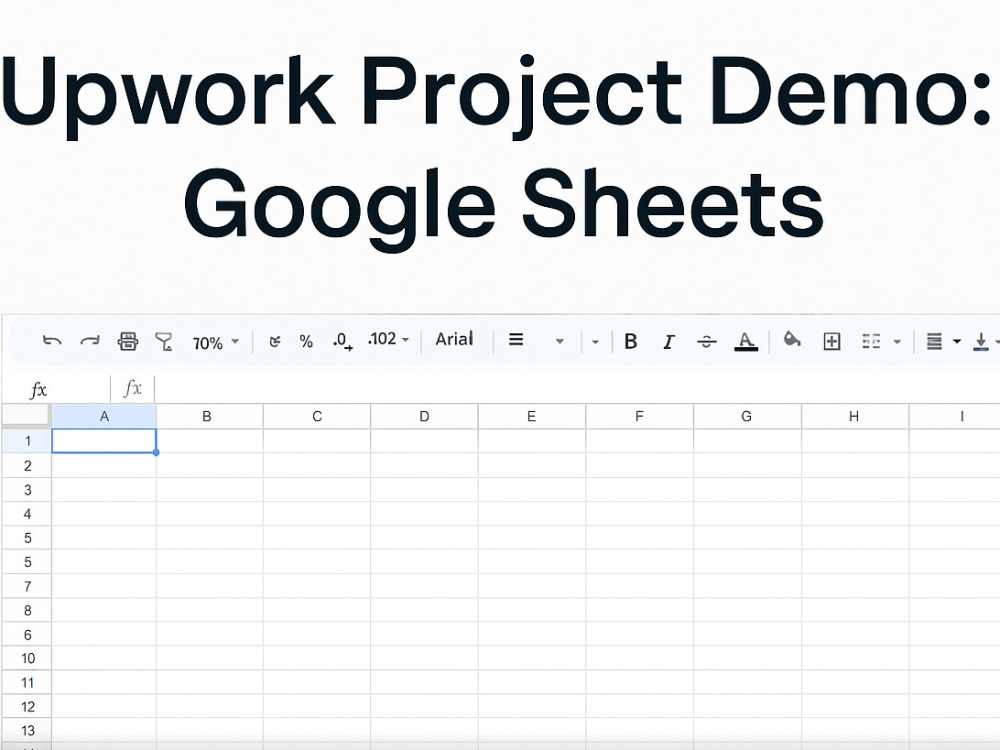This screenshot has width=1000, height=750.
Task: Select row 13 header
Action: coord(27,730)
